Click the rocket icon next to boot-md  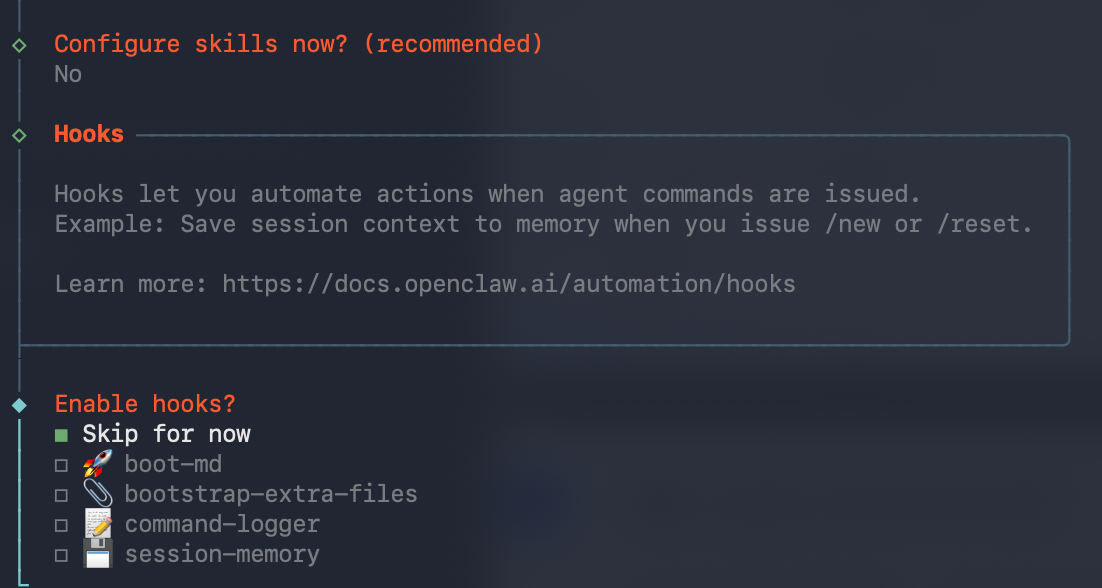(x=97, y=464)
